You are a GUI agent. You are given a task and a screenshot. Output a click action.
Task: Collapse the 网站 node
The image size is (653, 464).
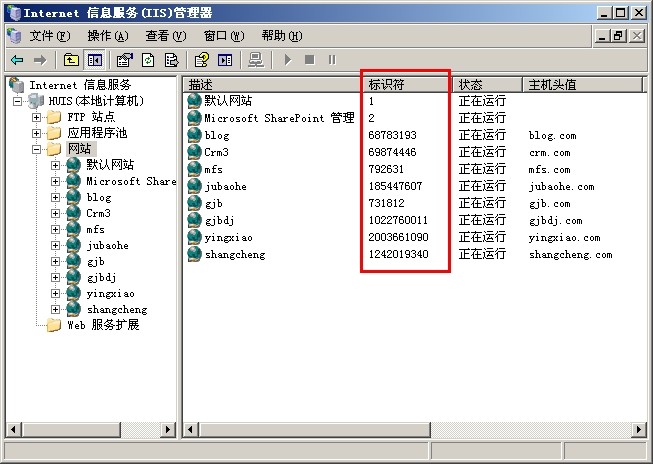click(37, 149)
